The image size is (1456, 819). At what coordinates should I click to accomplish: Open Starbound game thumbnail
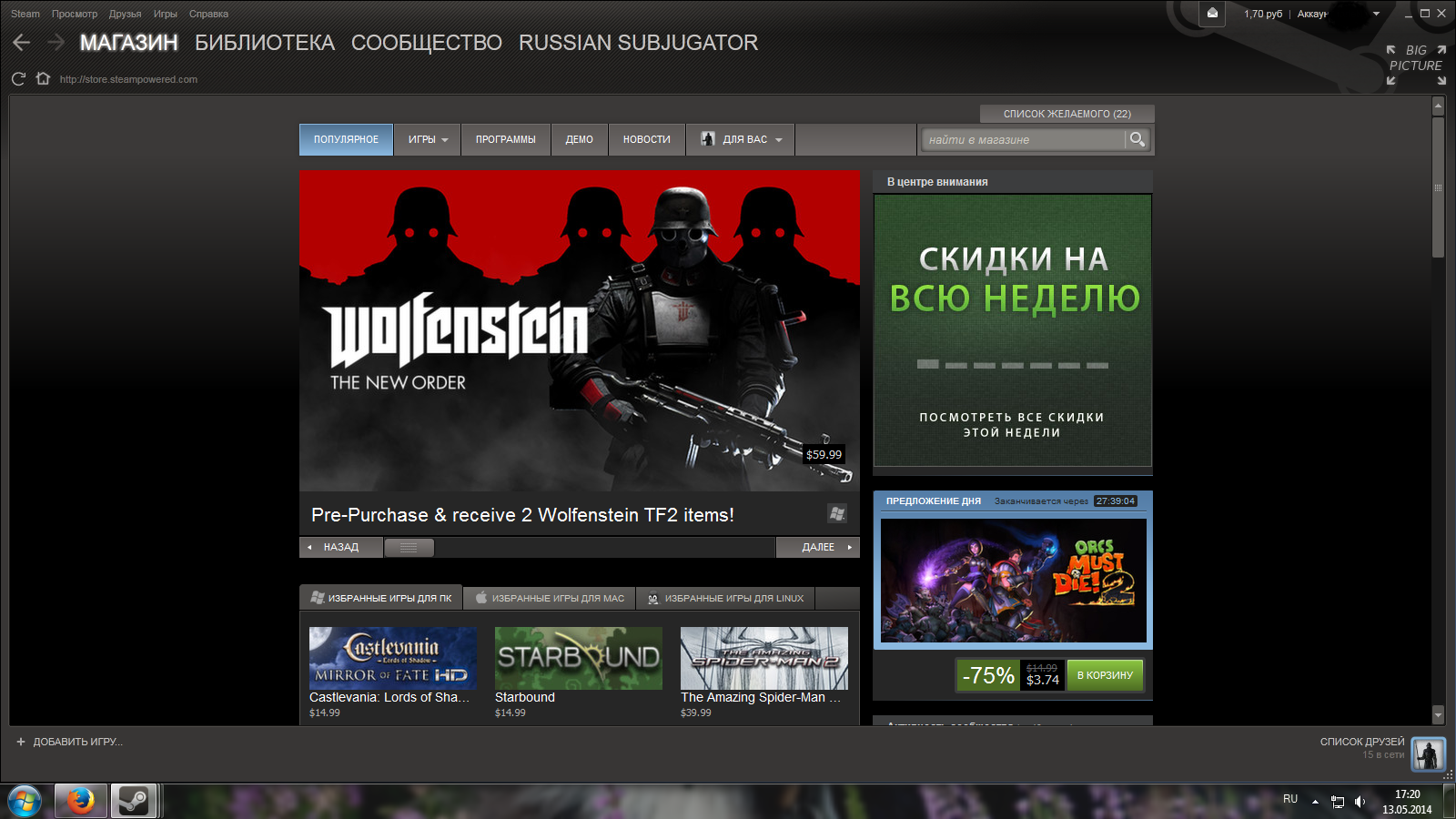579,658
